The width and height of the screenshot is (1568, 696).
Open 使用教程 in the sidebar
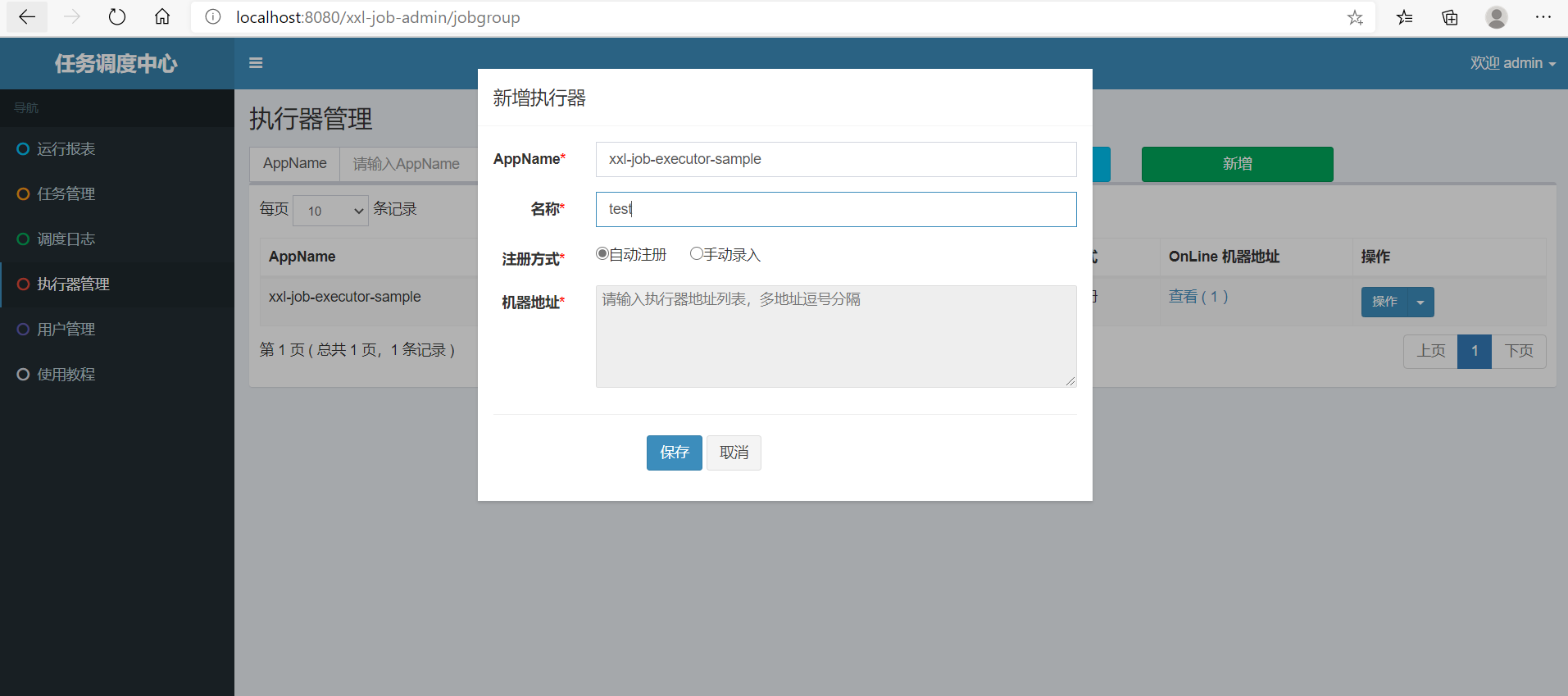[x=117, y=375]
